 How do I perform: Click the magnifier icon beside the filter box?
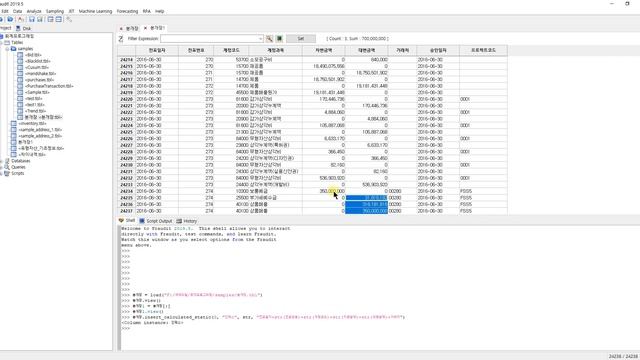point(269,38)
